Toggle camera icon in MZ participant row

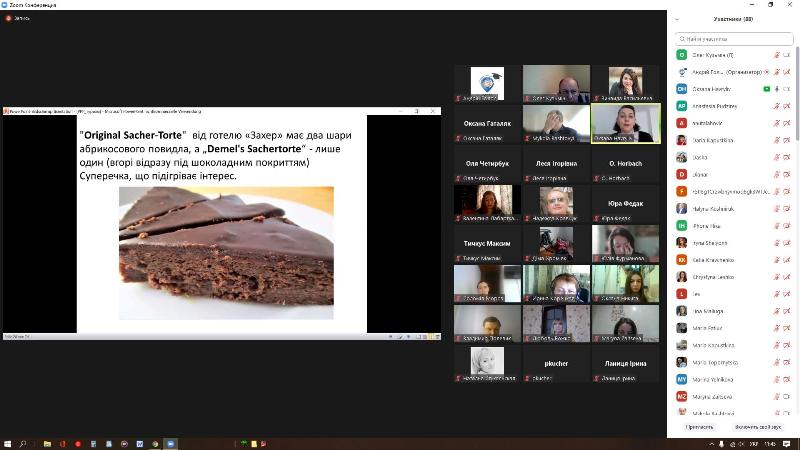pos(787,396)
